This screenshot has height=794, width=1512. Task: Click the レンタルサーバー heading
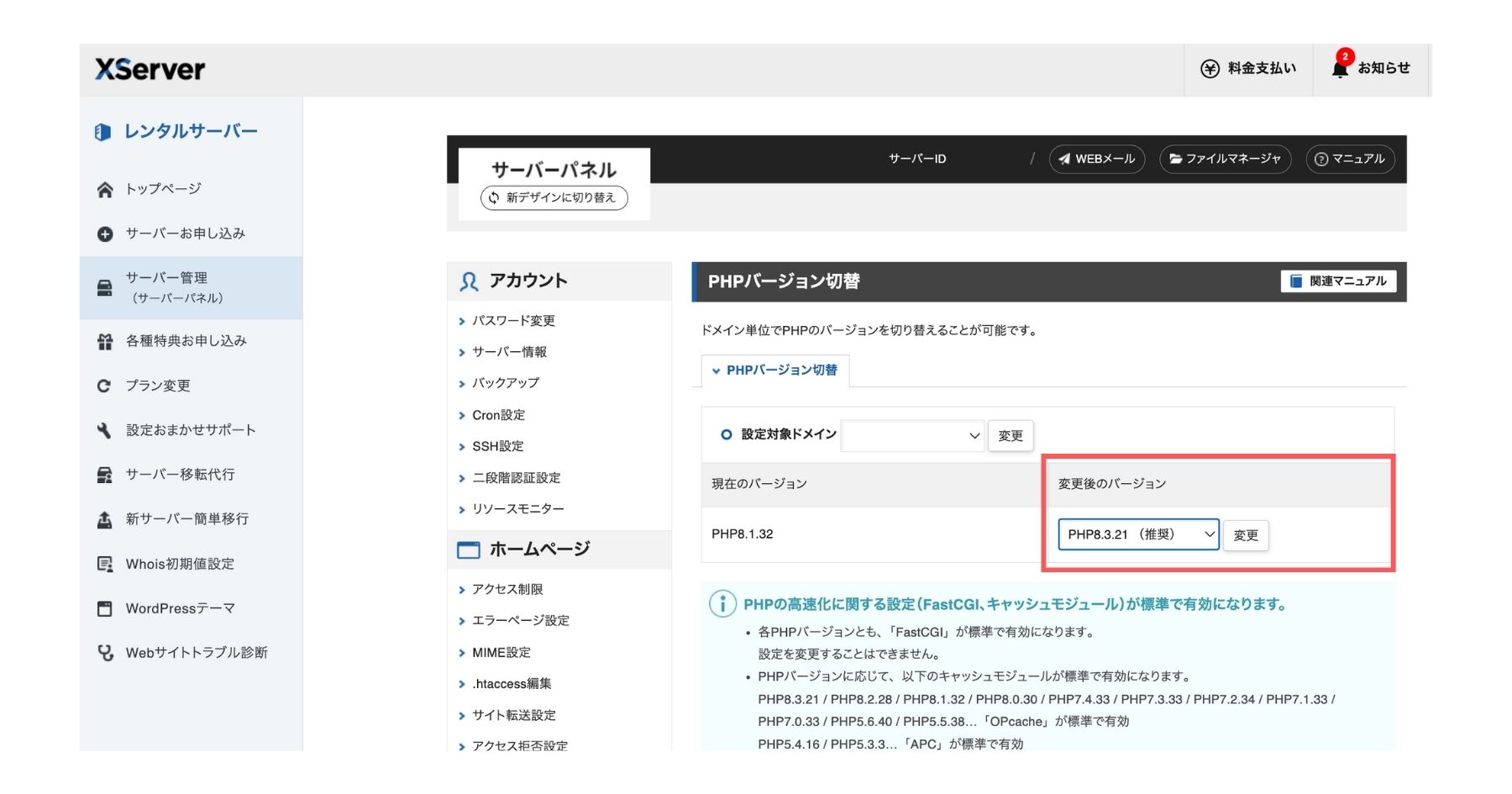tap(191, 132)
